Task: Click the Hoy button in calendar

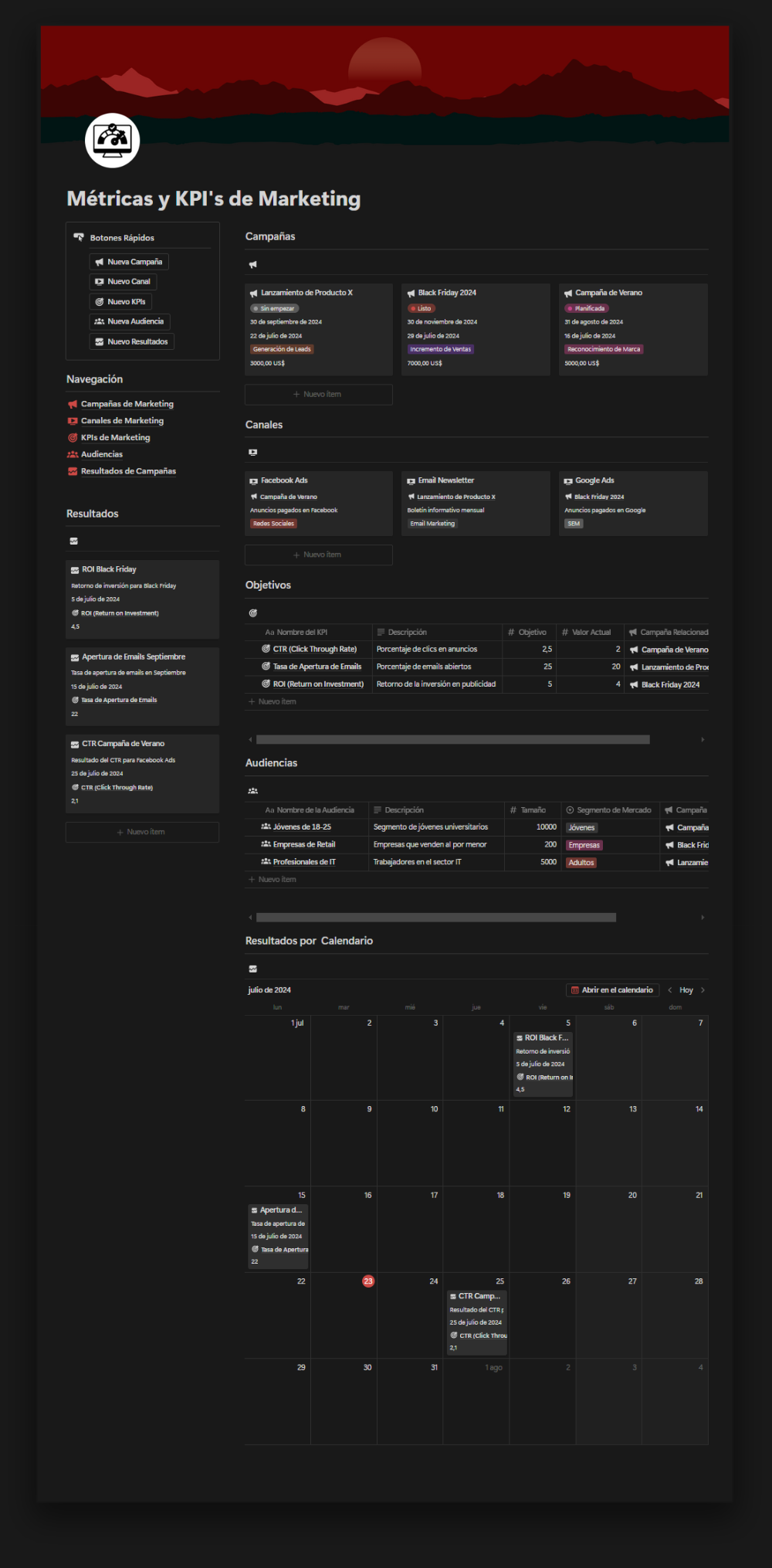Action: (x=686, y=990)
